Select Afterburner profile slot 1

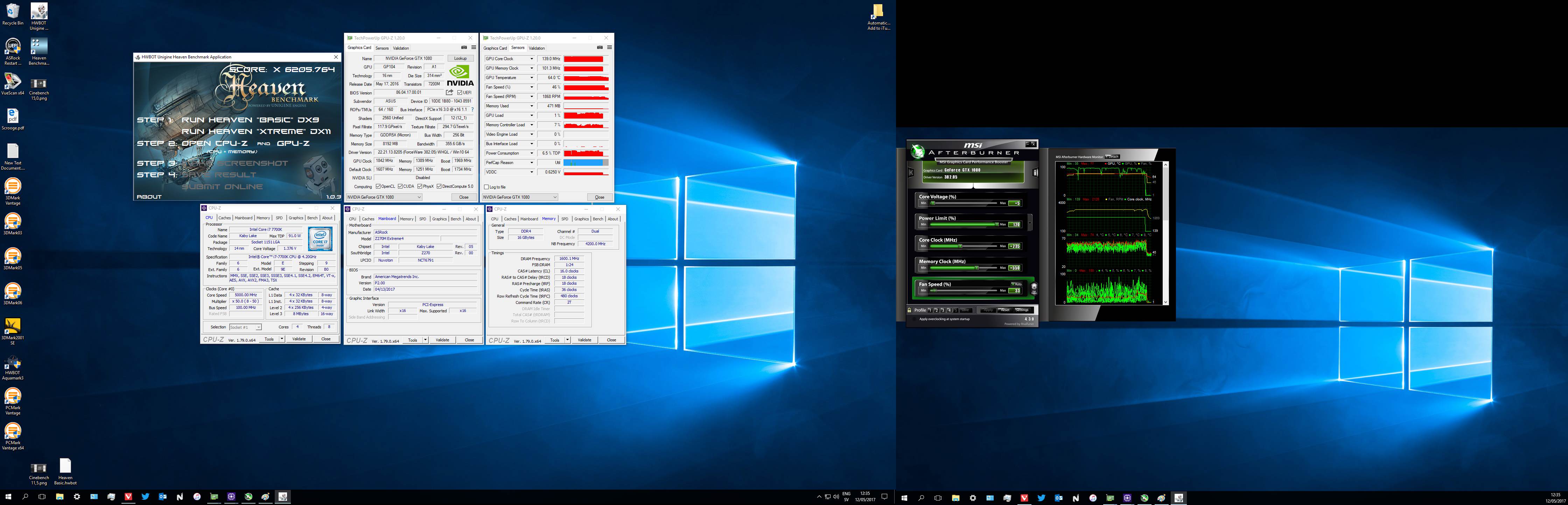pos(930,310)
